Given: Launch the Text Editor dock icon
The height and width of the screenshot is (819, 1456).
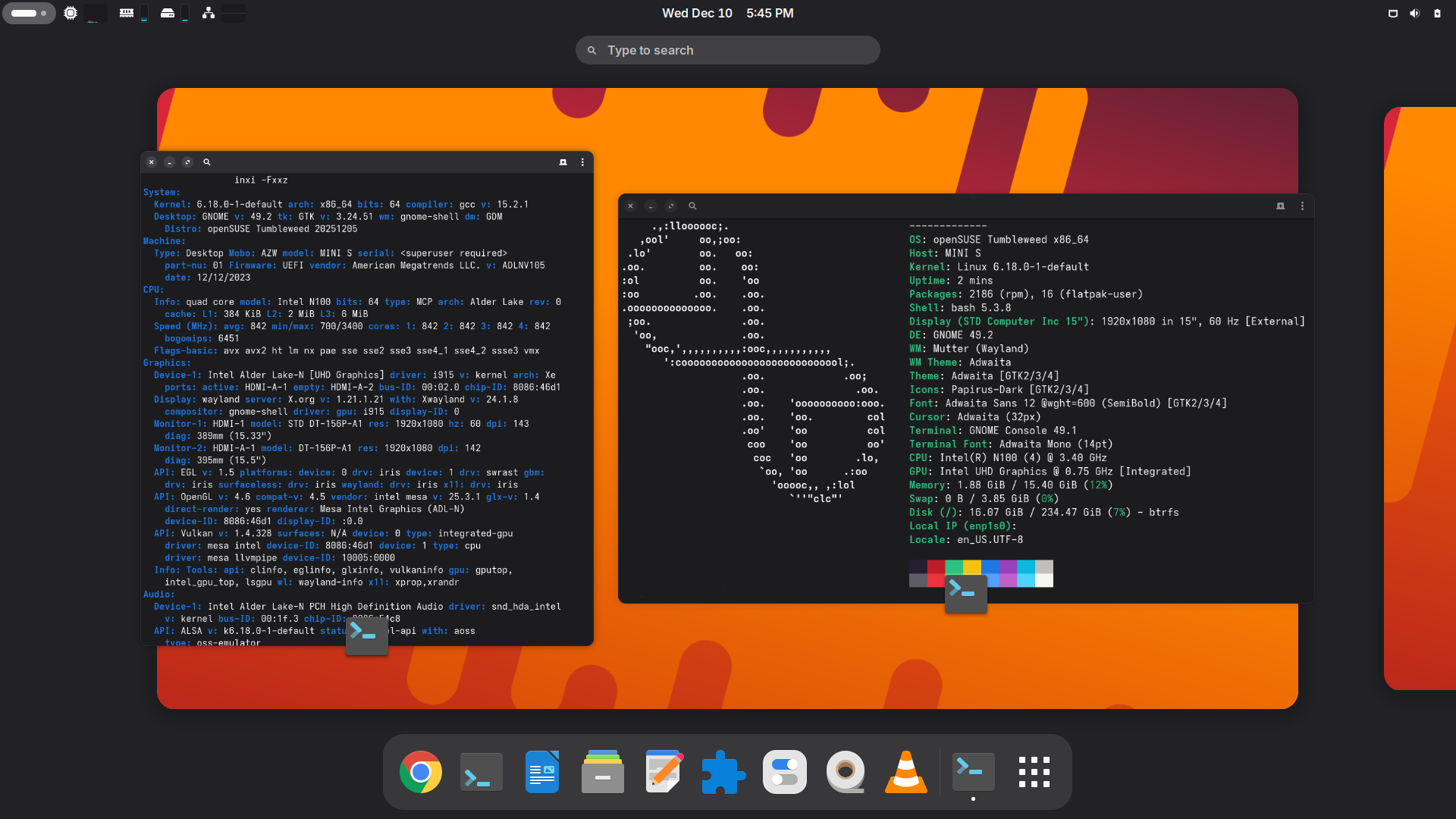Looking at the screenshot, I should (664, 772).
